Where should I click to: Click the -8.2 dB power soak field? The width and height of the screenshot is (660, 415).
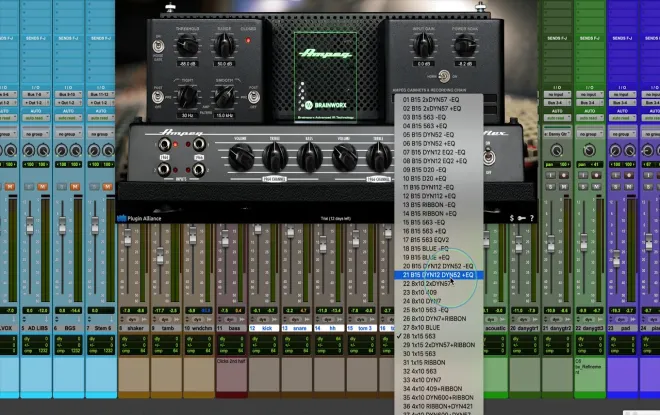pyautogui.click(x=465, y=64)
